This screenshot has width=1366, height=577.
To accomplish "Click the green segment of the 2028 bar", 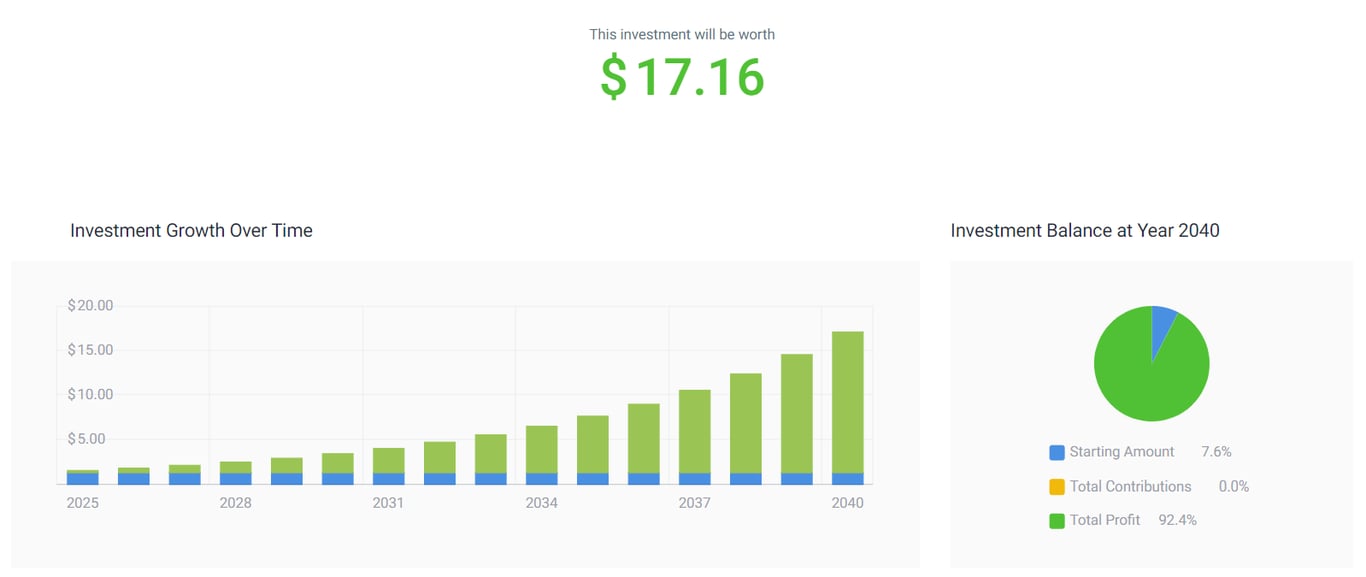I will click(x=235, y=466).
